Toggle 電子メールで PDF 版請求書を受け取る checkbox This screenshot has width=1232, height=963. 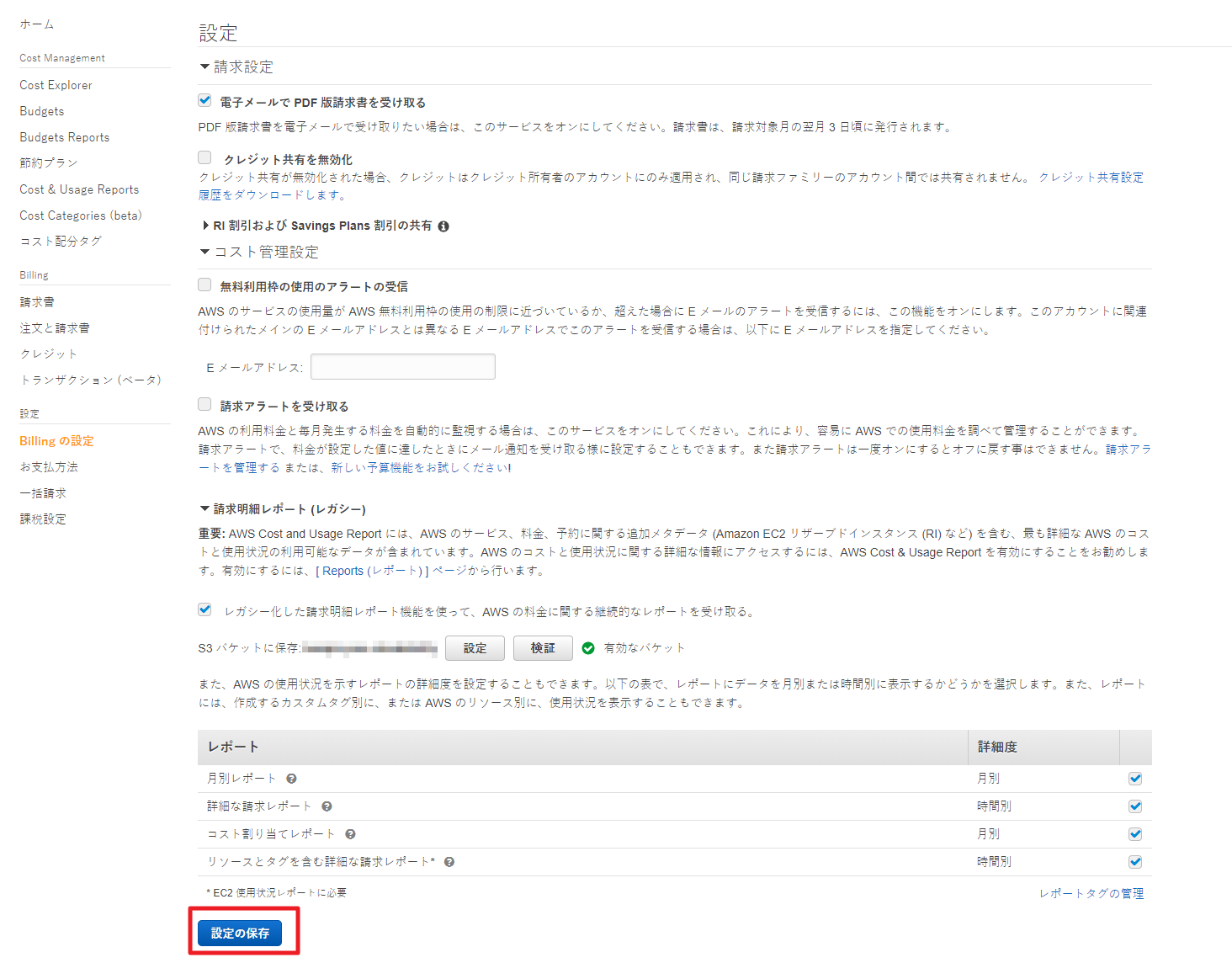(204, 100)
